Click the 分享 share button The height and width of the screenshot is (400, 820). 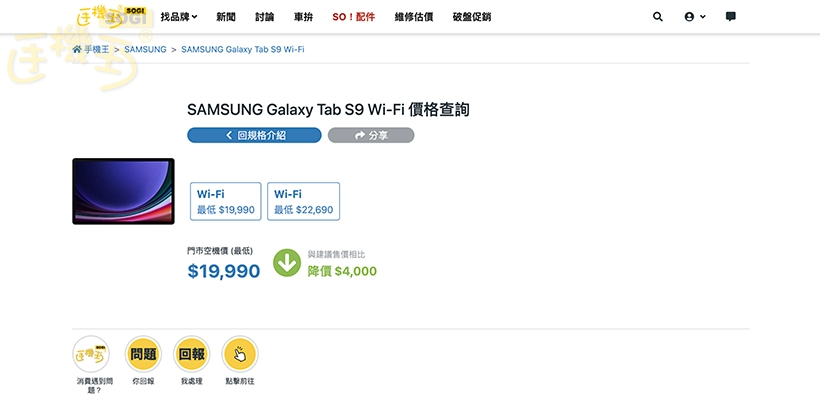pos(370,135)
